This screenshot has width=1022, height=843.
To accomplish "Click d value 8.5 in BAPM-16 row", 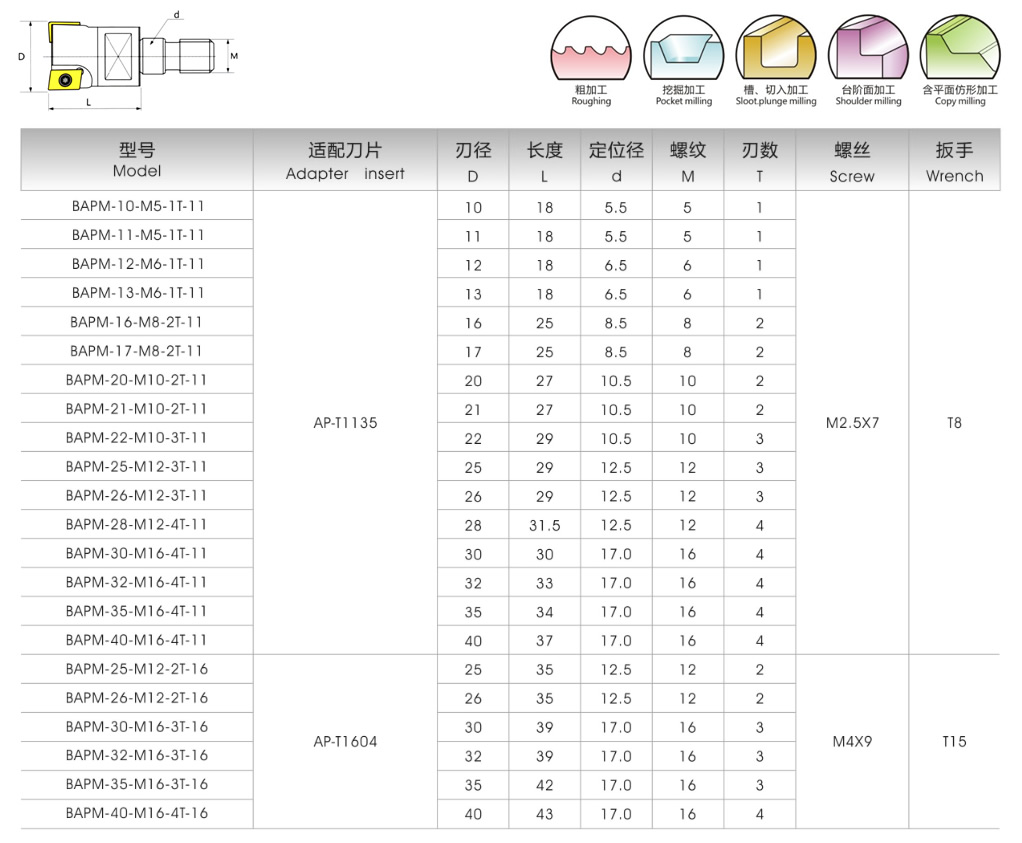I will point(616,323).
